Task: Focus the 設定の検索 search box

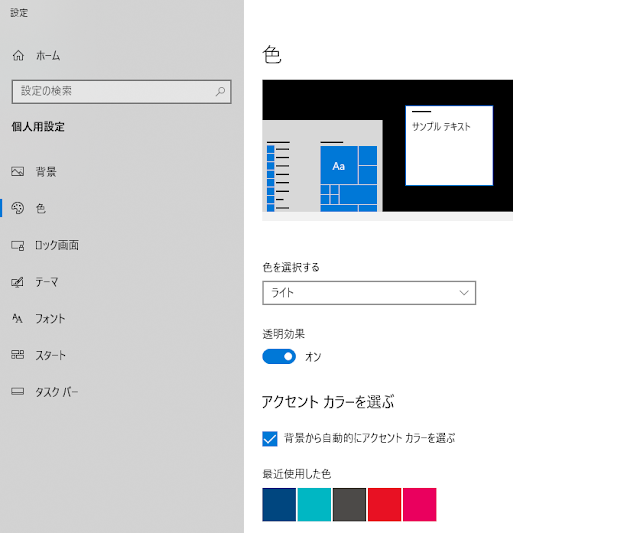Action: 122,91
